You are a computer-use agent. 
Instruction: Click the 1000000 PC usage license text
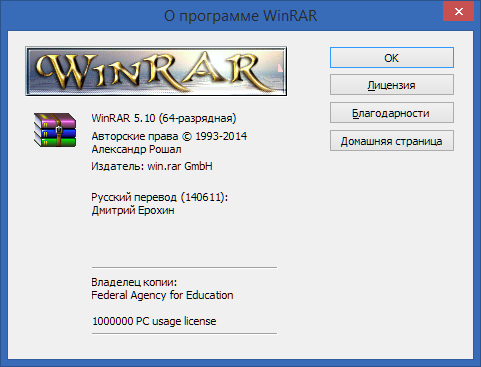click(x=154, y=321)
